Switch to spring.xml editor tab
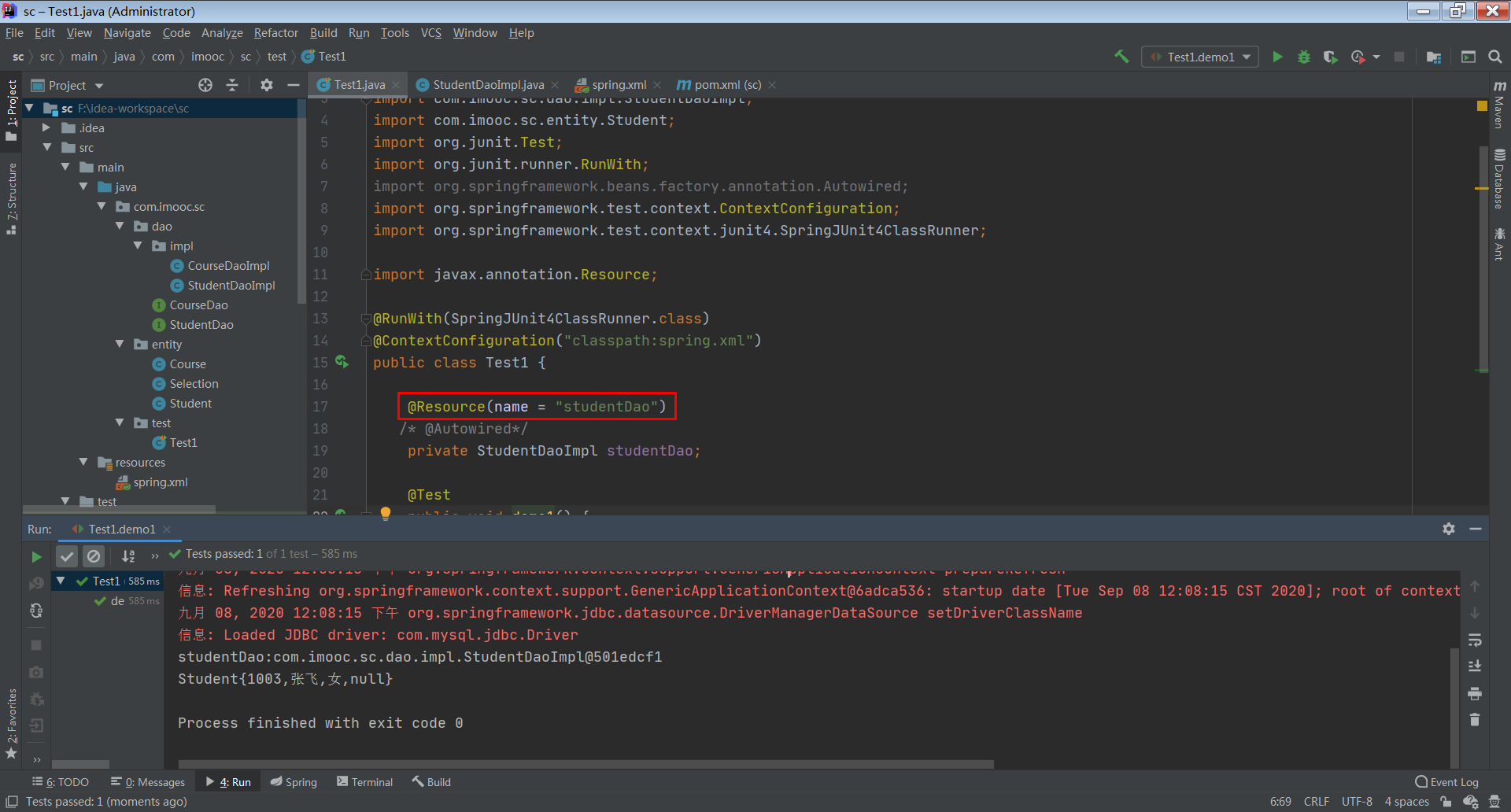The image size is (1511, 812). click(619, 85)
